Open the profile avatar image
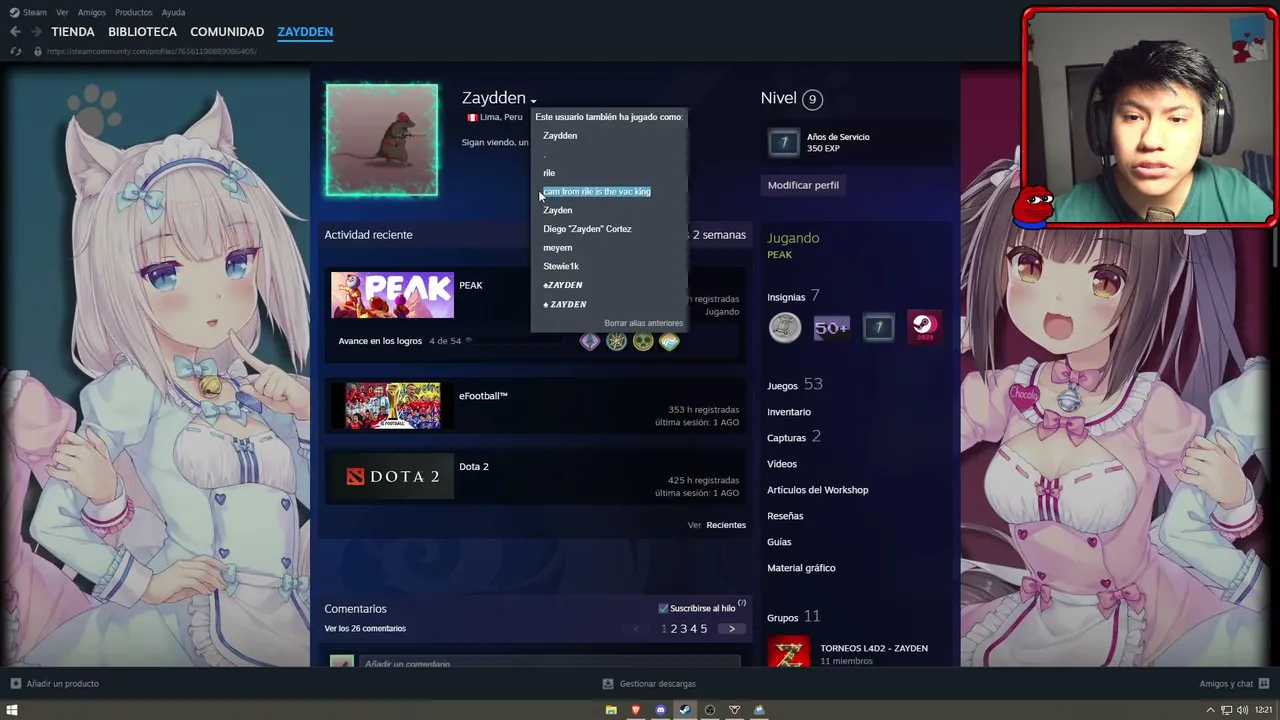1280x720 pixels. 381,139
